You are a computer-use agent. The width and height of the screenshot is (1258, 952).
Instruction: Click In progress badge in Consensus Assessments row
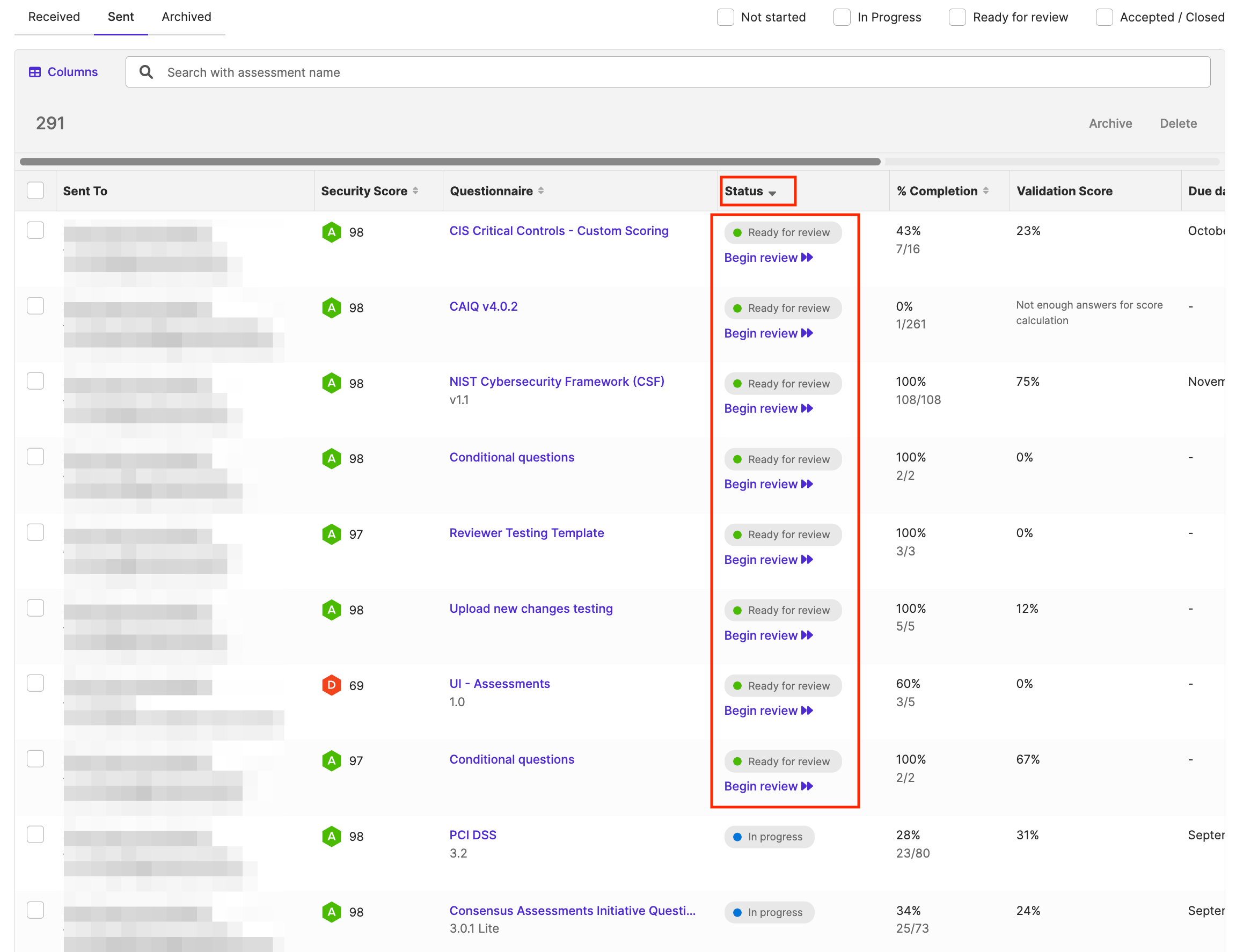(x=769, y=913)
